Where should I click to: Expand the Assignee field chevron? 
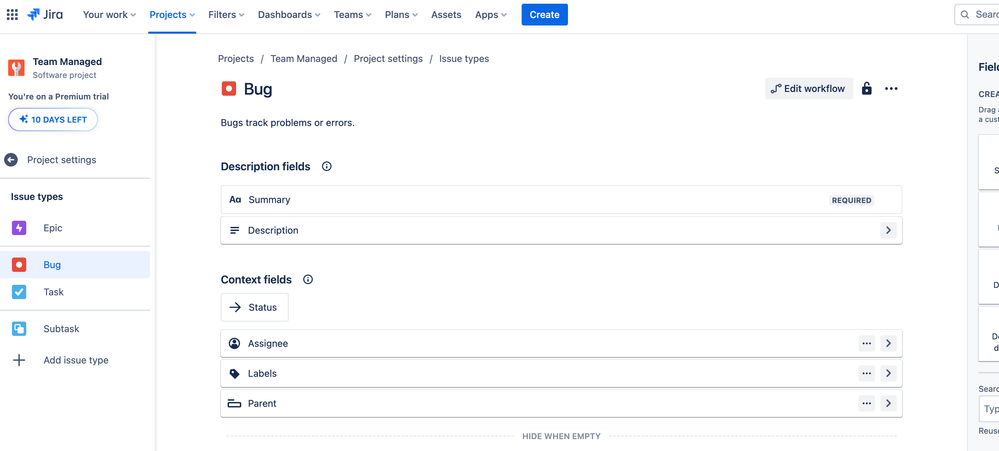(x=889, y=343)
